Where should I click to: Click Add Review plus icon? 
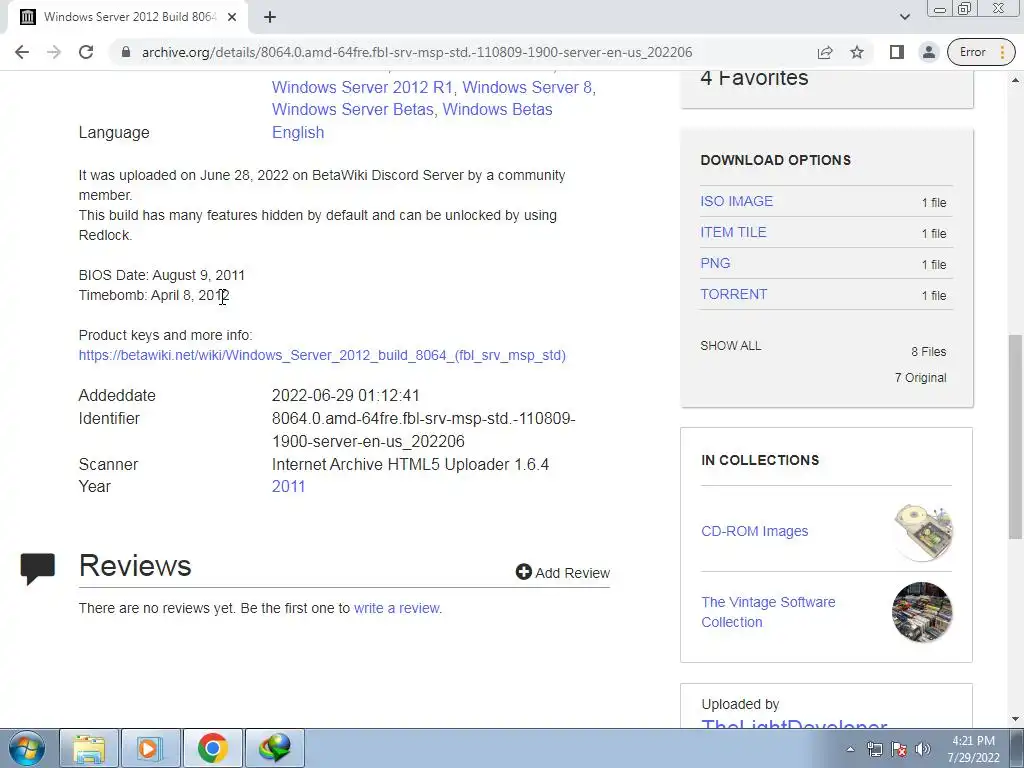click(x=524, y=572)
